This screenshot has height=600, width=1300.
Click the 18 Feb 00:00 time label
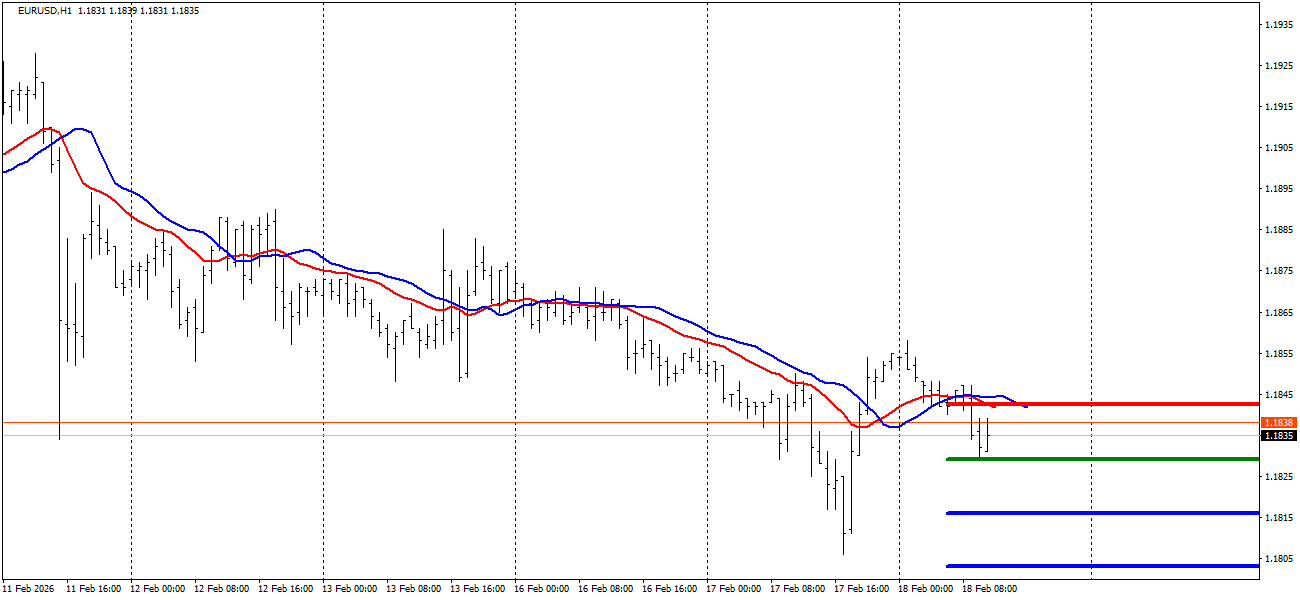pos(925,589)
